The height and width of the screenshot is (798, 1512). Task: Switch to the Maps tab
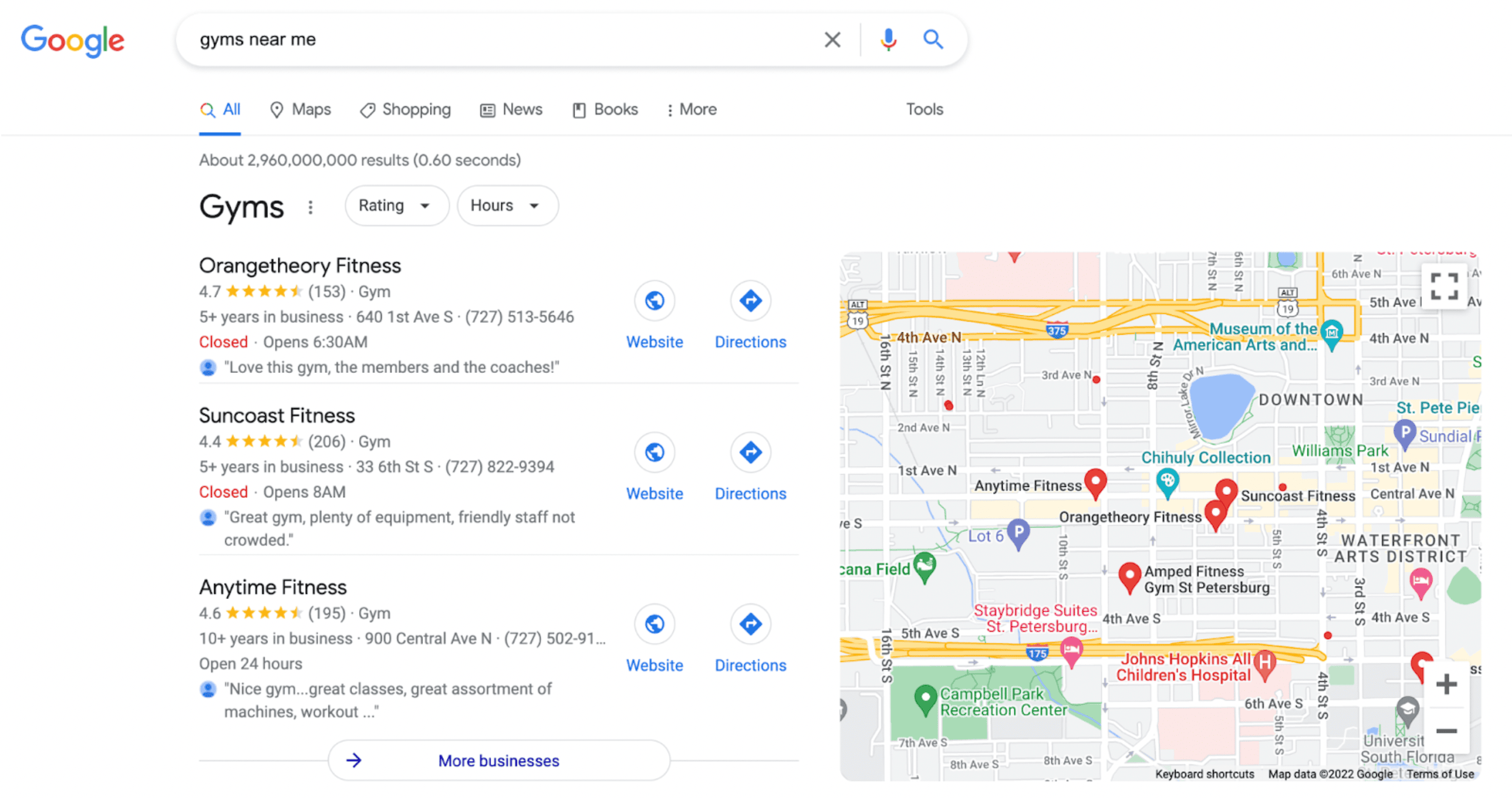(300, 110)
